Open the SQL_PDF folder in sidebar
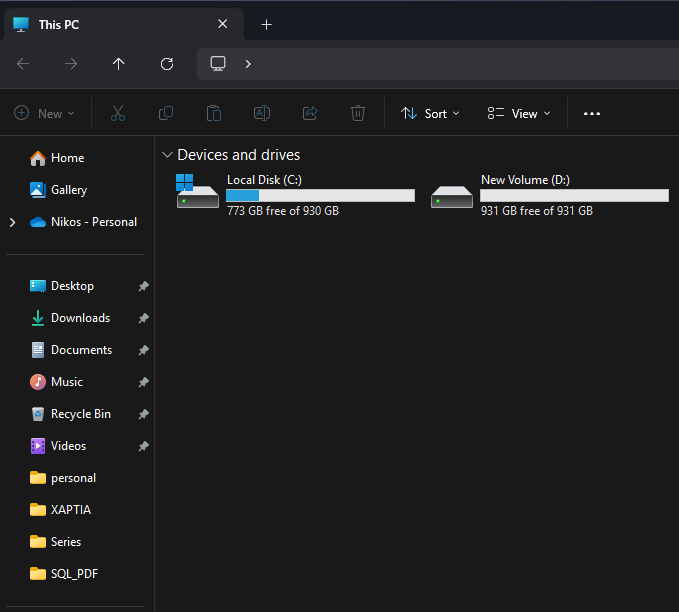 pos(64,574)
